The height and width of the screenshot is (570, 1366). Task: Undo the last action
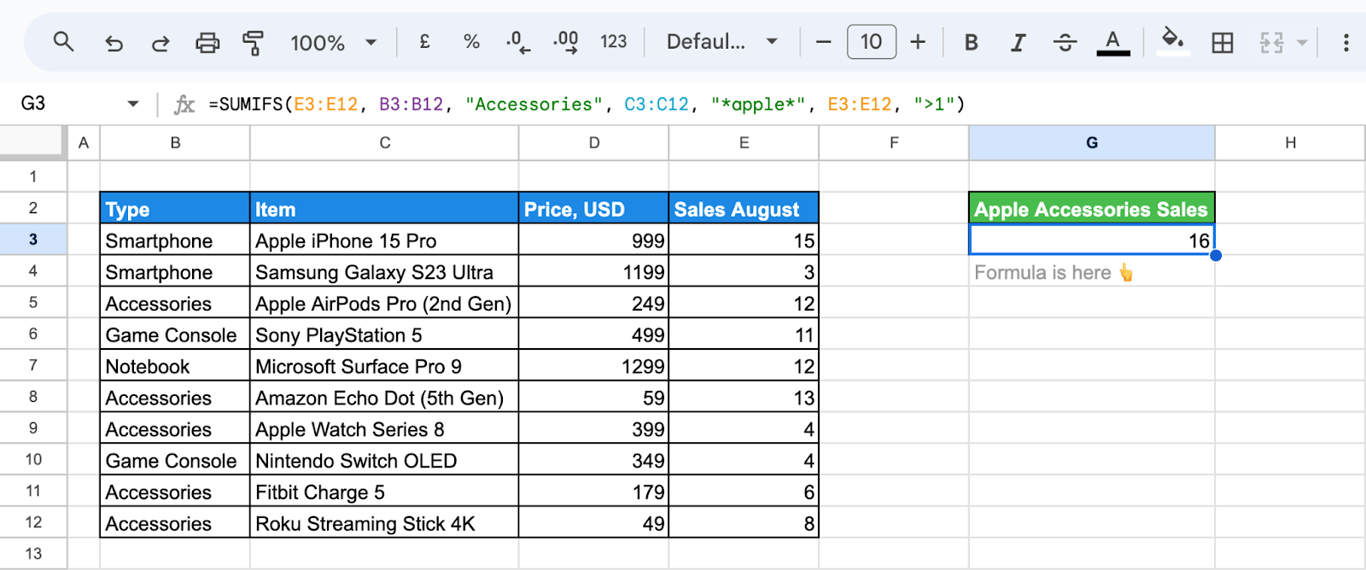pos(114,42)
